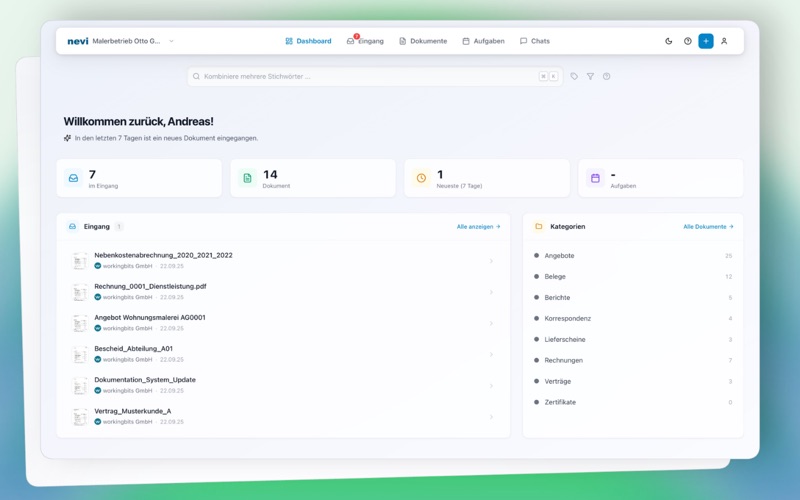The width and height of the screenshot is (800, 500).
Task: Open Vertrag_Musterkunde_A document
Action: 283,416
